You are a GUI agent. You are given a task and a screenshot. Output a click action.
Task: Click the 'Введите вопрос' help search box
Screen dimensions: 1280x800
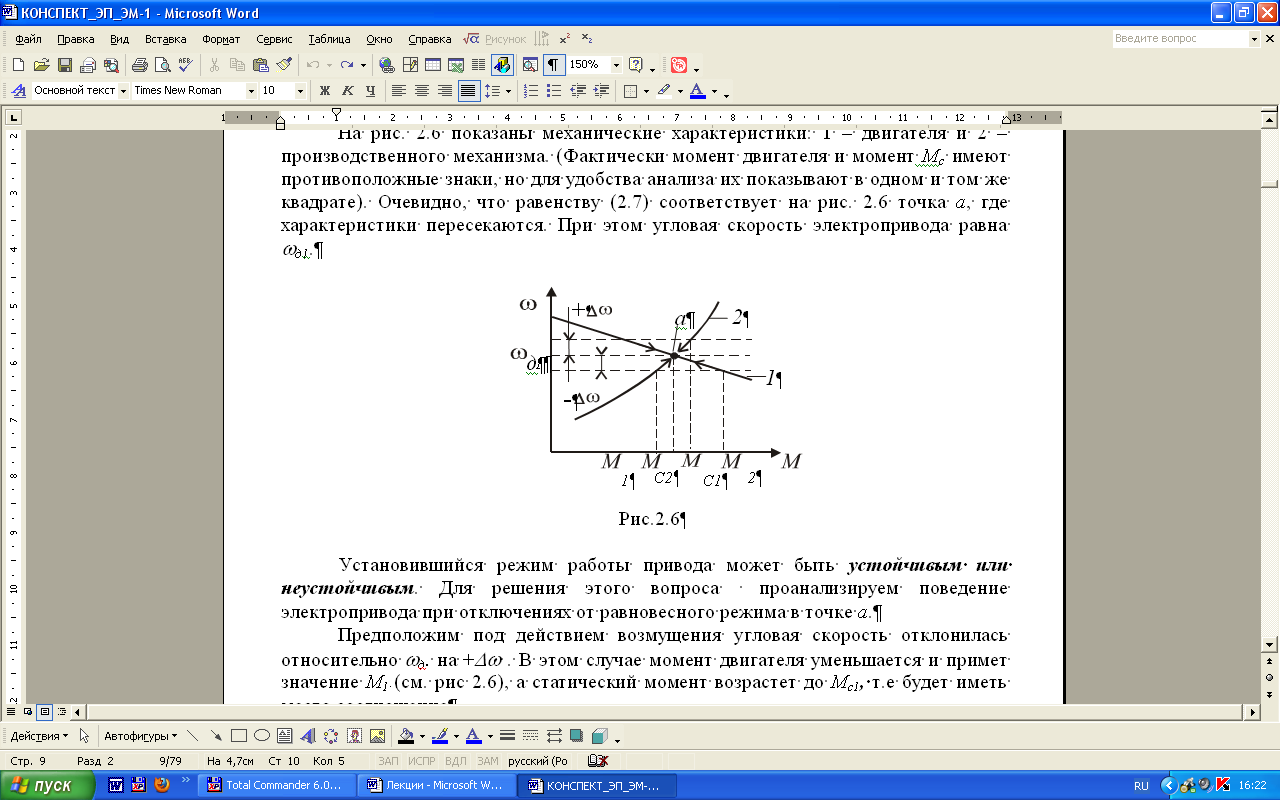pos(1181,39)
